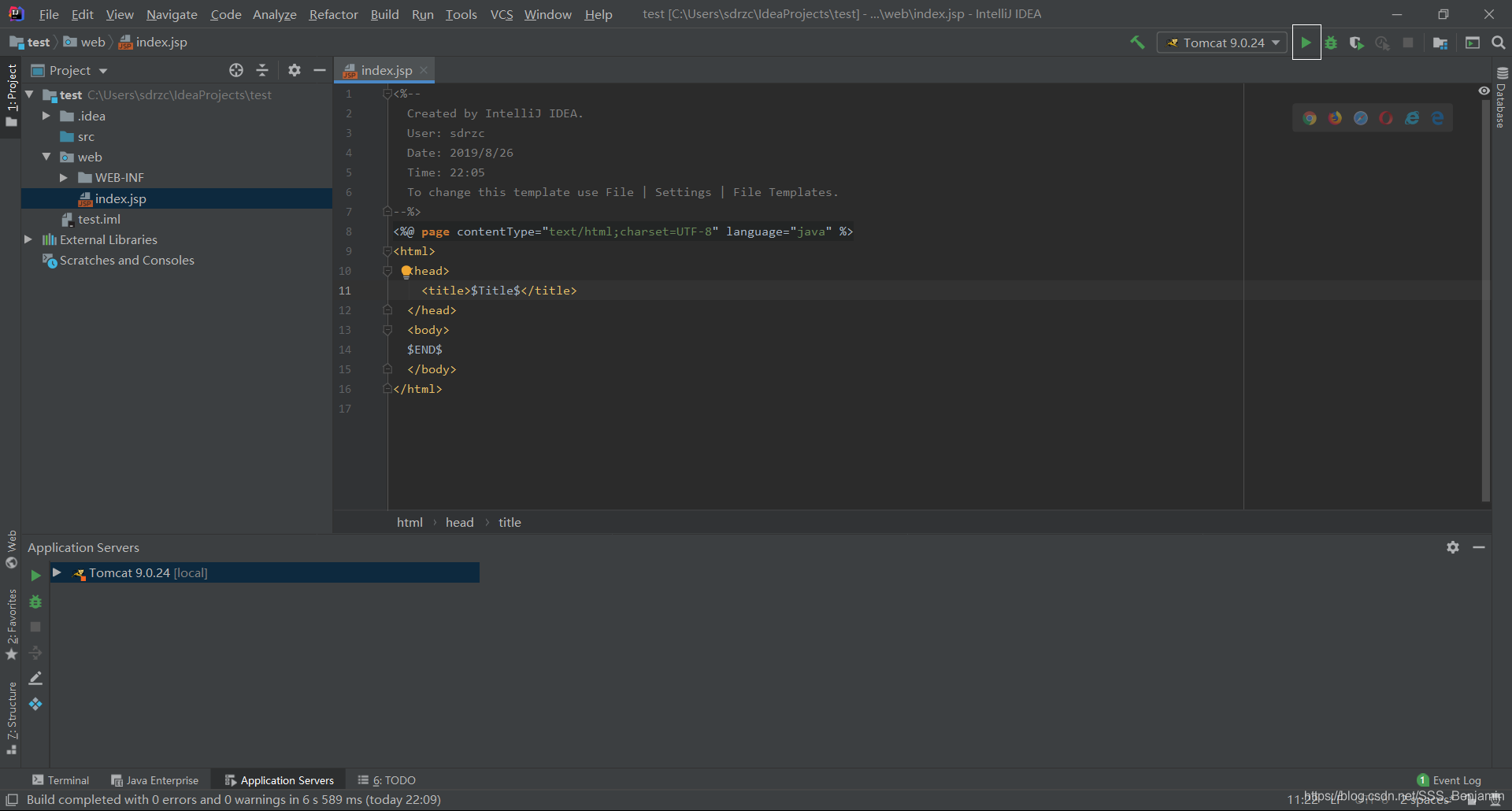The image size is (1512, 811).
Task: Run server in Application Servers panel
Action: pos(35,576)
